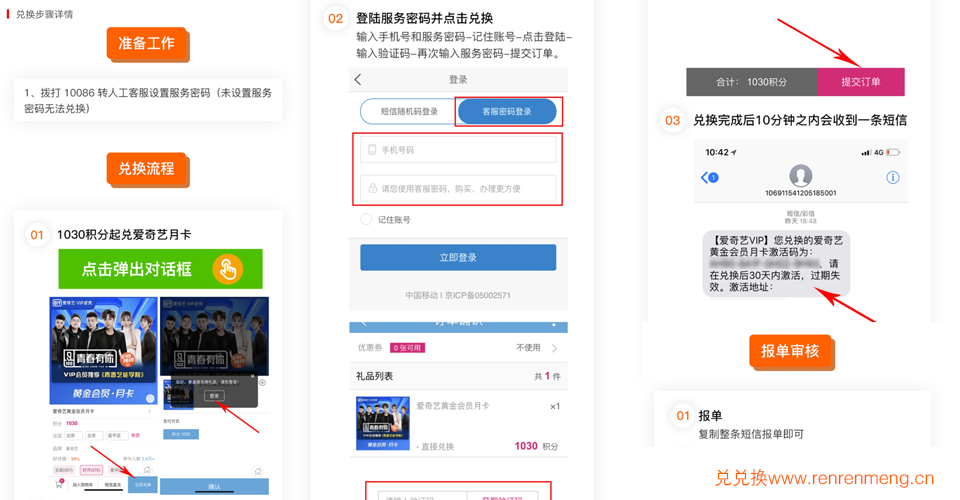Click the 合计: 1030积分 total
Viewport: 960px width, 500px height.
click(x=751, y=82)
